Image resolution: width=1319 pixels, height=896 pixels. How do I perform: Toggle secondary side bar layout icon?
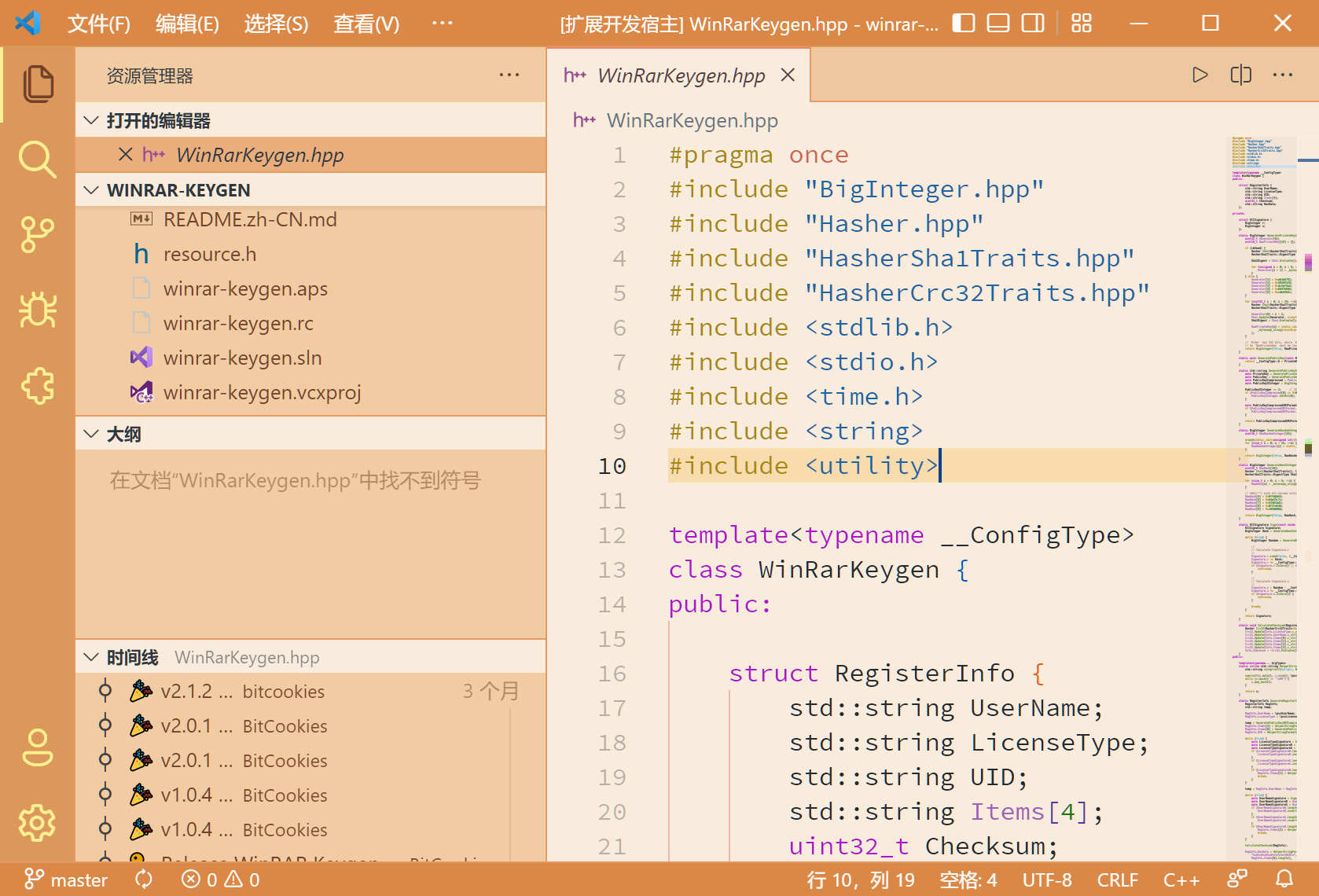pyautogui.click(x=1033, y=24)
